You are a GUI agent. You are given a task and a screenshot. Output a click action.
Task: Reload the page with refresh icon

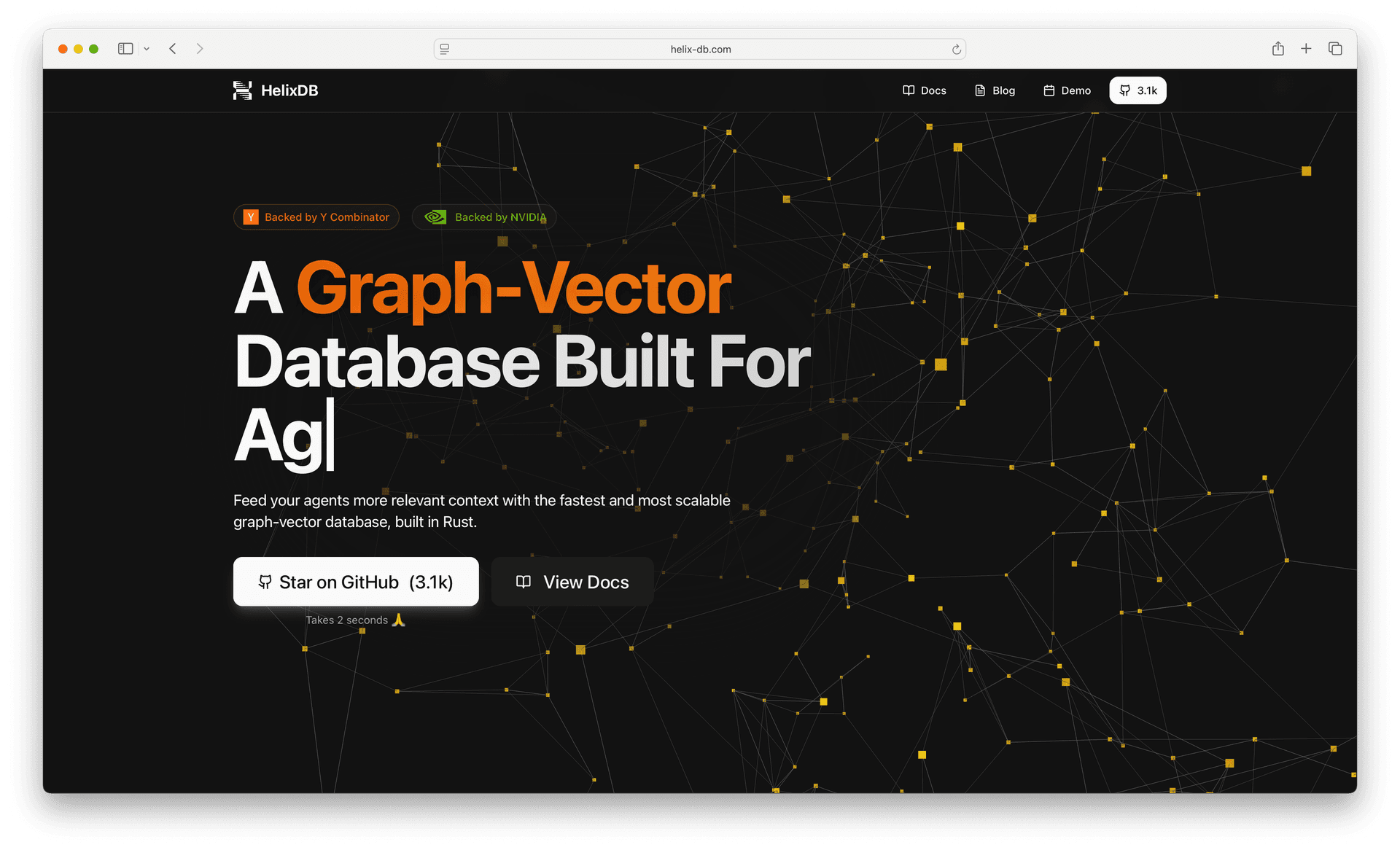pos(957,49)
